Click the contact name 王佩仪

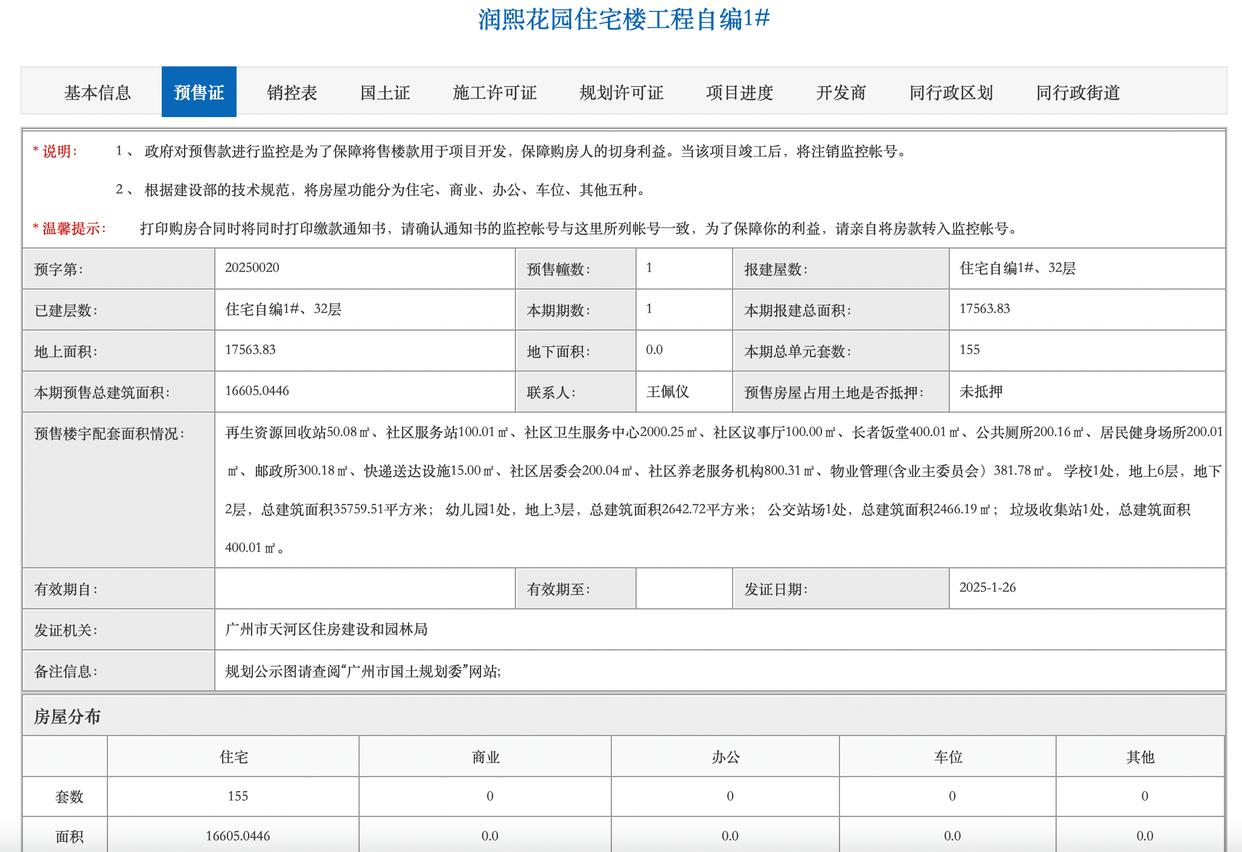(x=668, y=392)
